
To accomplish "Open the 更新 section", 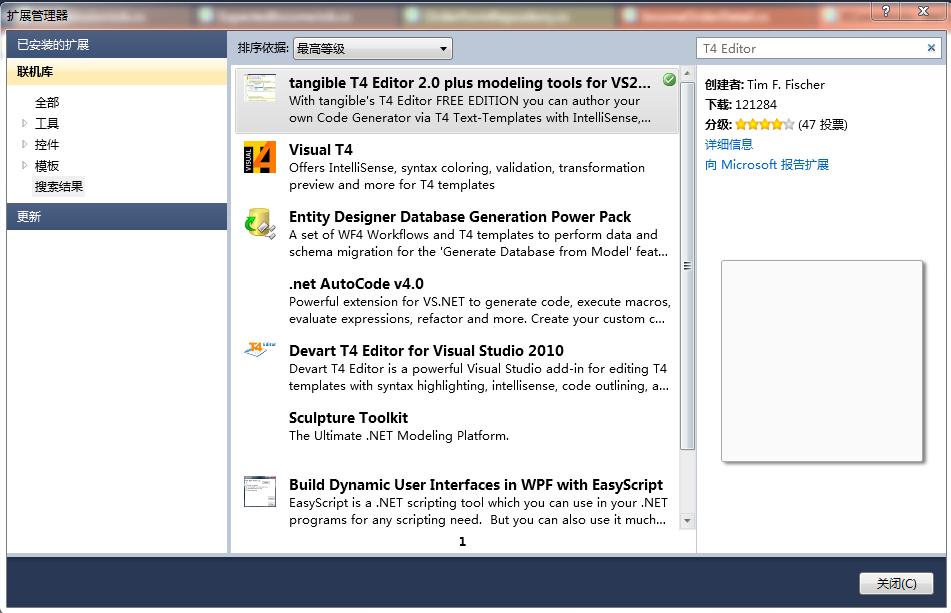I will (x=116, y=216).
